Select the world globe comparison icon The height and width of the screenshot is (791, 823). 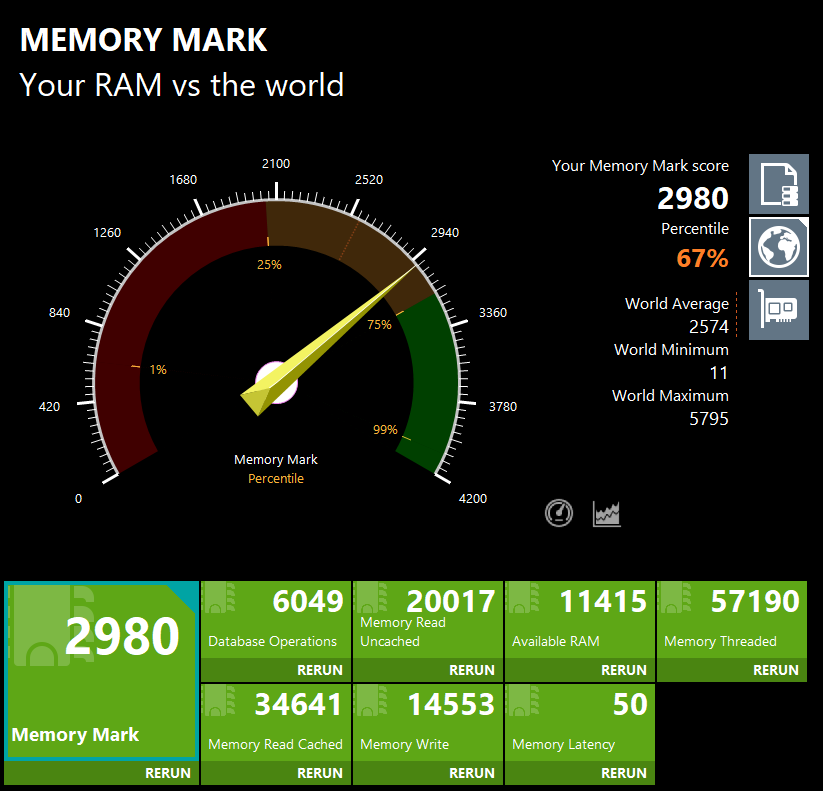pos(778,247)
